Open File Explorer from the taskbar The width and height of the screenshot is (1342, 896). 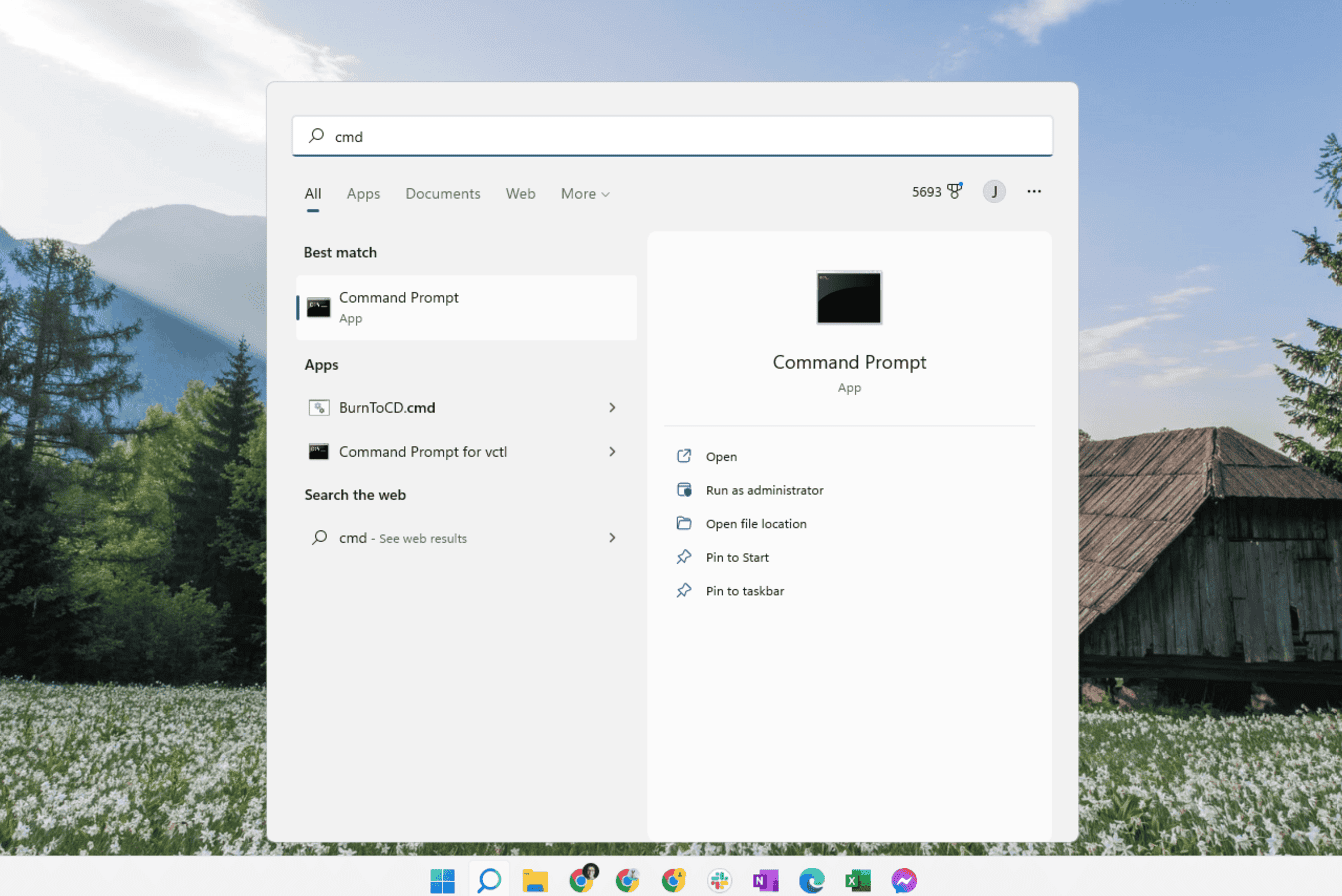click(536, 880)
